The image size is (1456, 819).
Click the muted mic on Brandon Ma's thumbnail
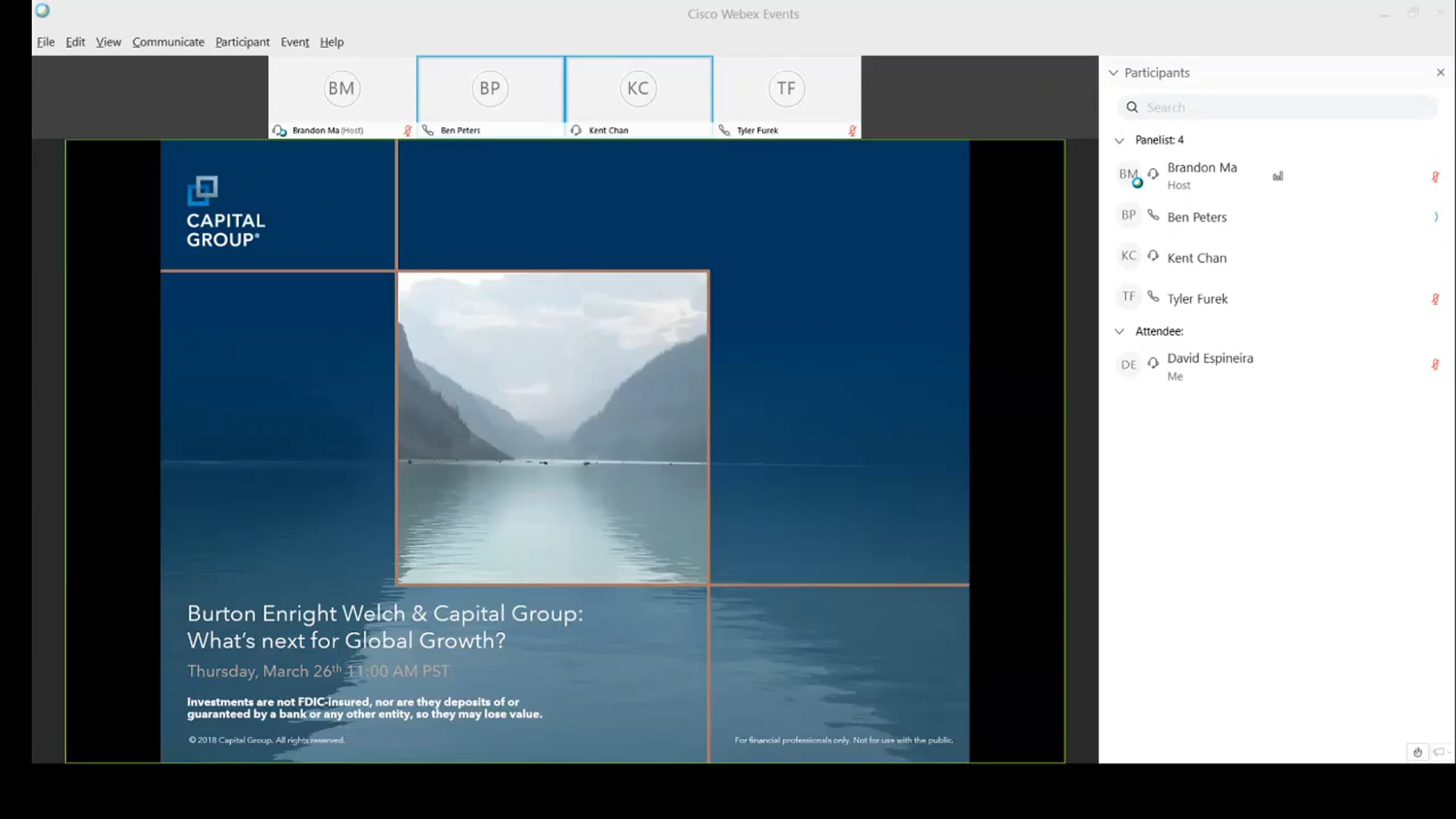408,130
